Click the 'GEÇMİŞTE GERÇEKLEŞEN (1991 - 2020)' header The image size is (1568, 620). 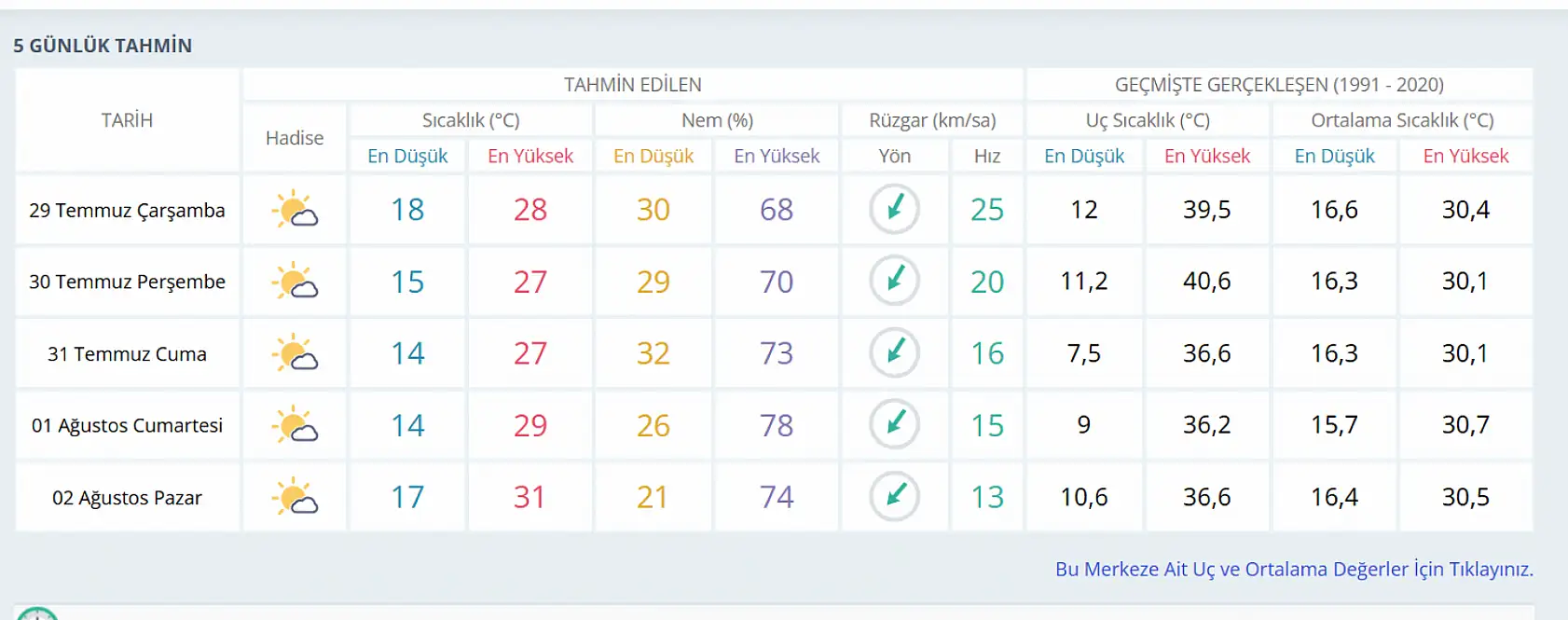(1279, 85)
